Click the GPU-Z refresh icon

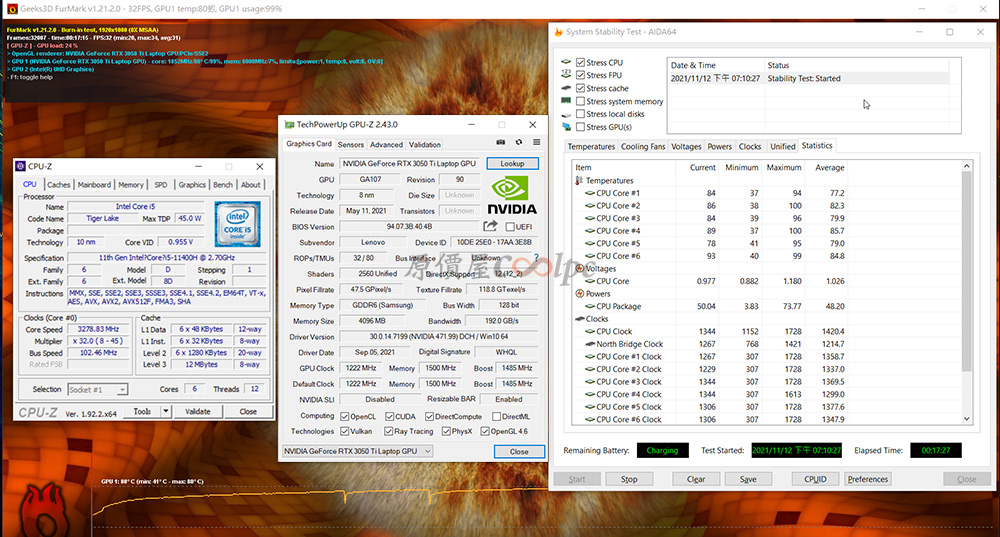518,142
